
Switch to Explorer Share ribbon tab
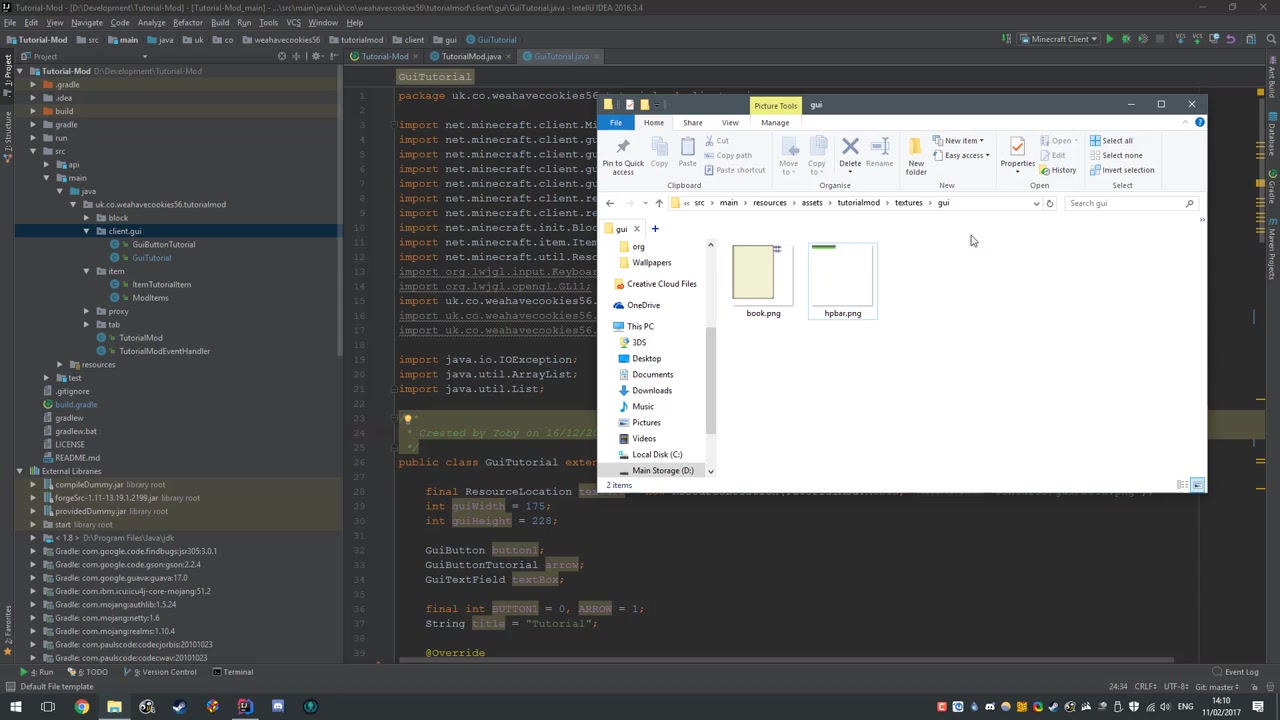[692, 123]
